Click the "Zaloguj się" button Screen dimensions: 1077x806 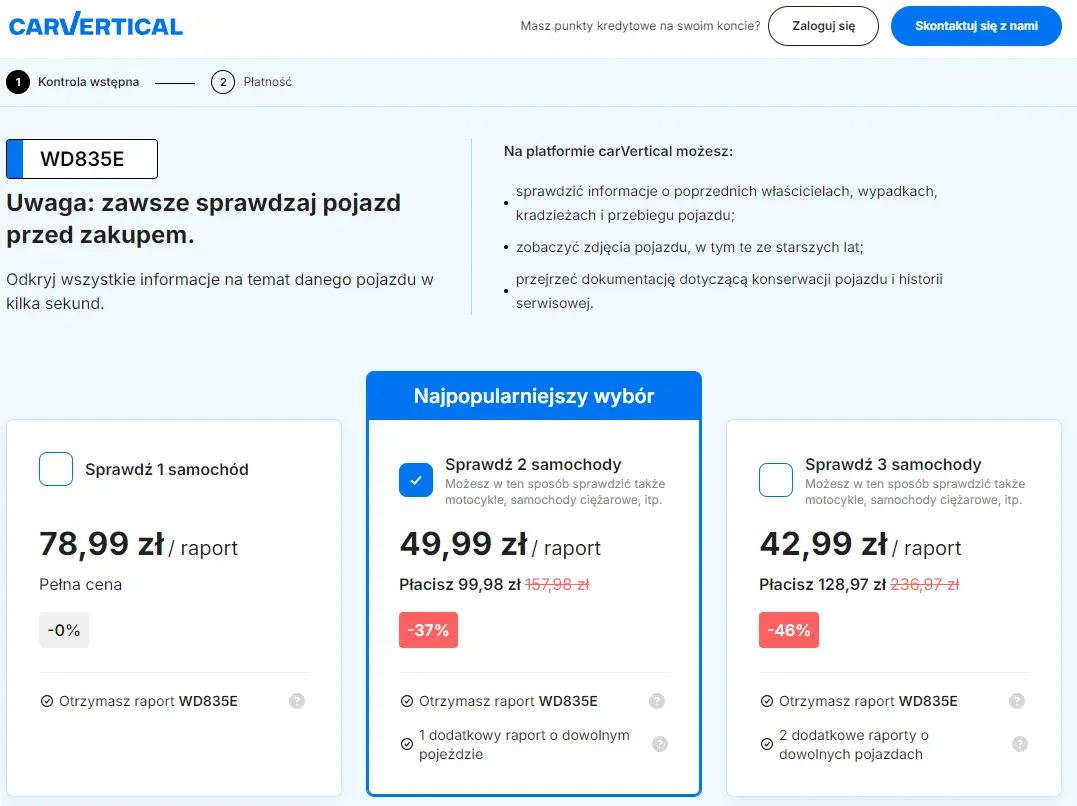click(823, 26)
